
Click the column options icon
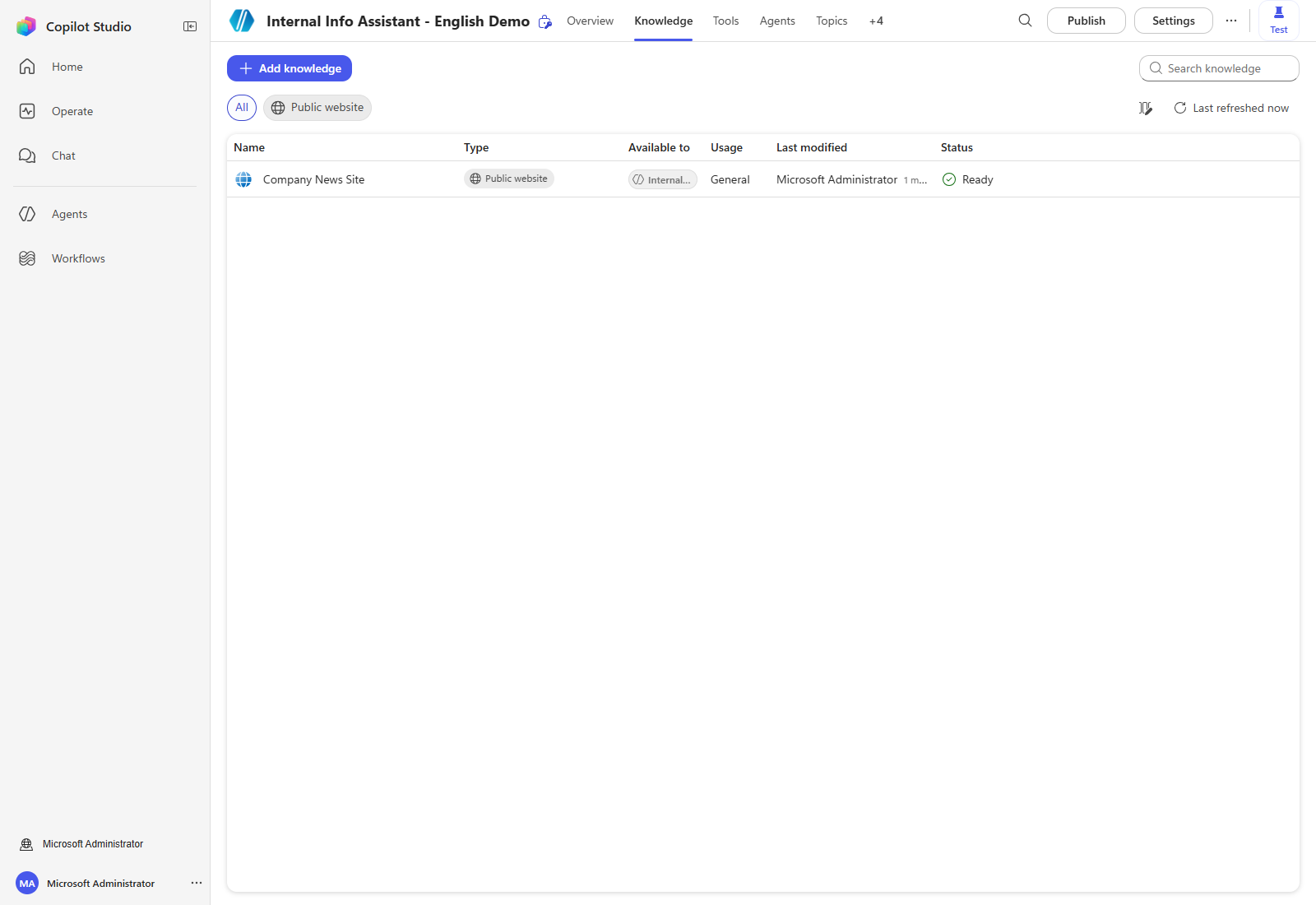click(x=1145, y=108)
